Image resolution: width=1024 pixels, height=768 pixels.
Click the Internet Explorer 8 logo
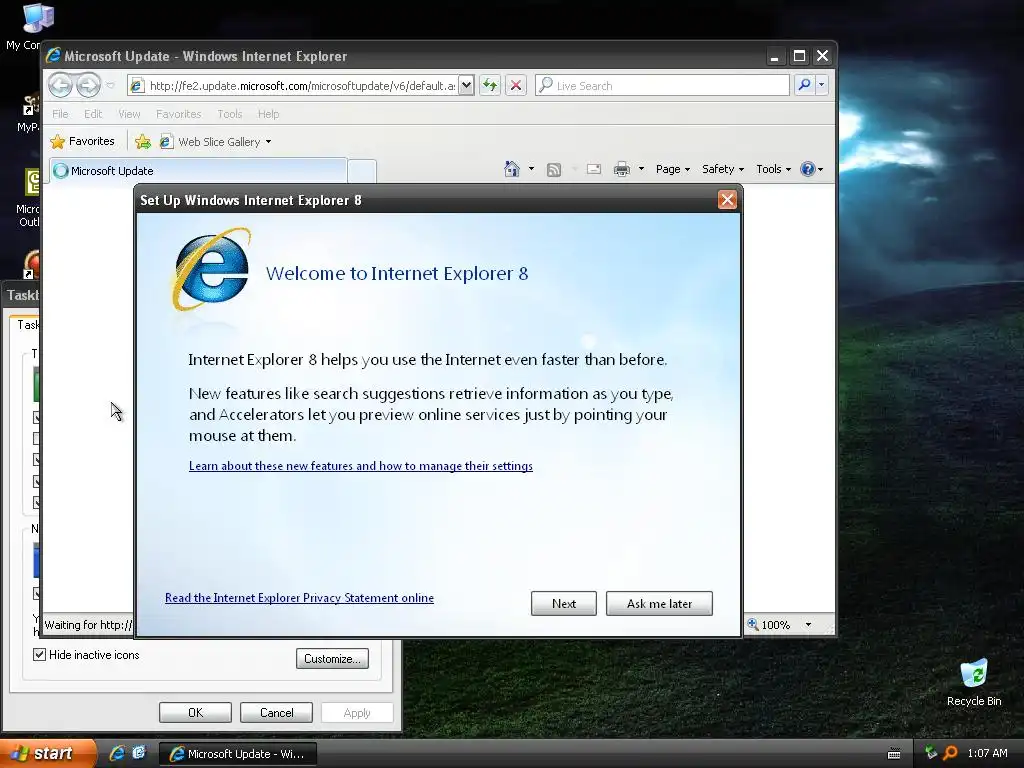coord(212,269)
